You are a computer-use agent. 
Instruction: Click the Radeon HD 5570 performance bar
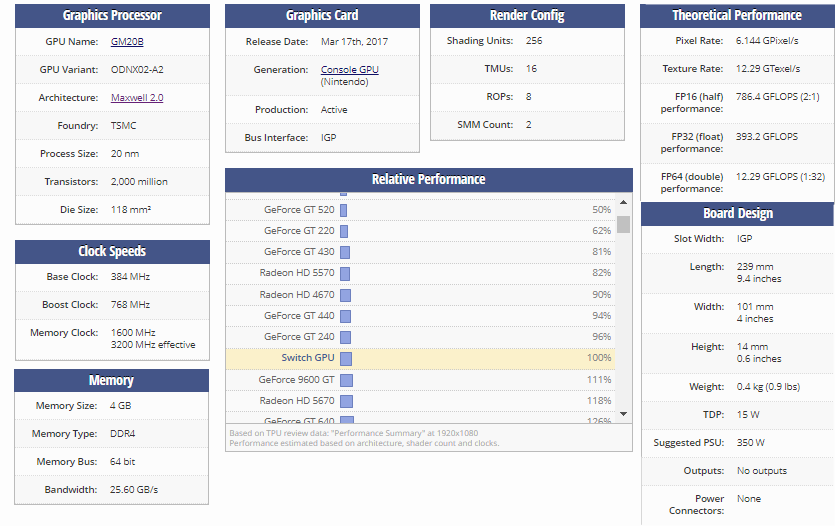(x=344, y=273)
